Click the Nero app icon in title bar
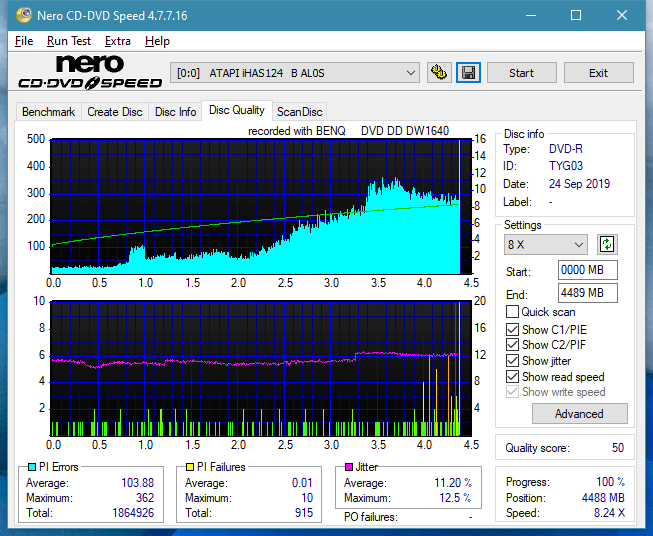 coord(24,15)
